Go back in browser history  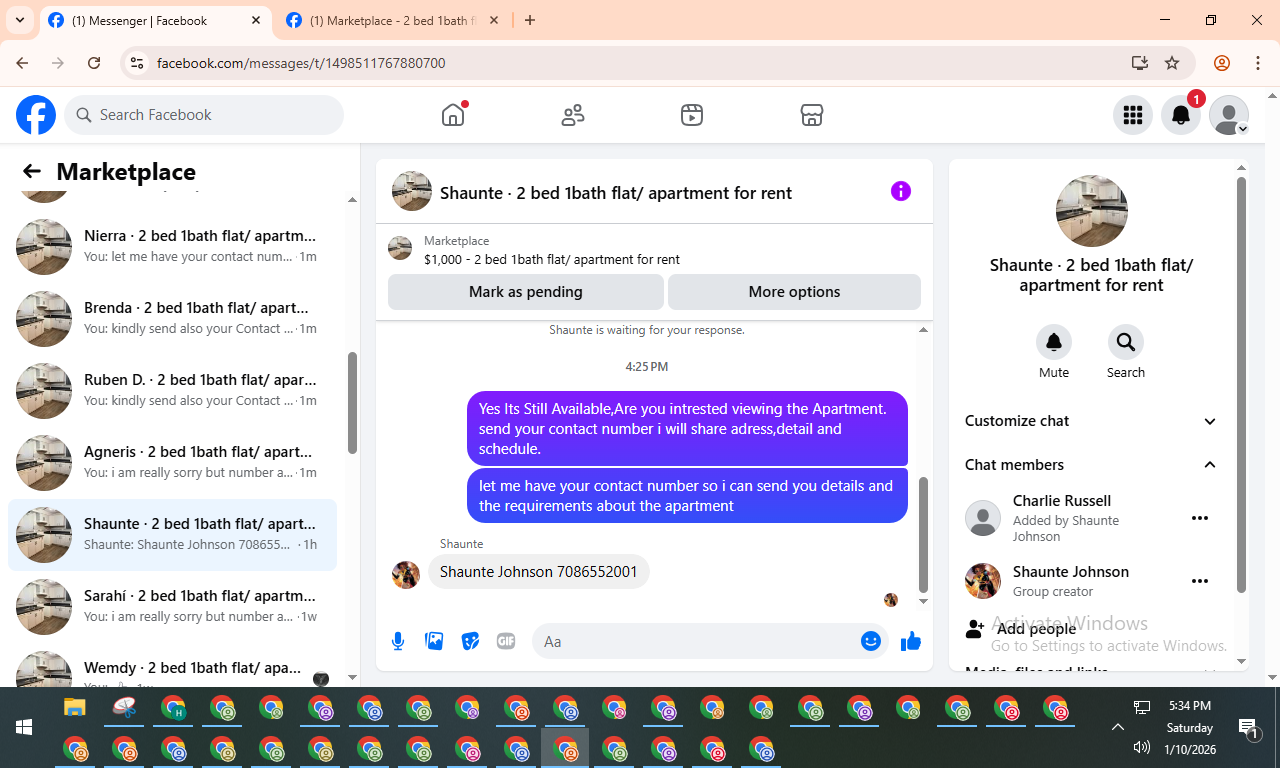tap(22, 63)
